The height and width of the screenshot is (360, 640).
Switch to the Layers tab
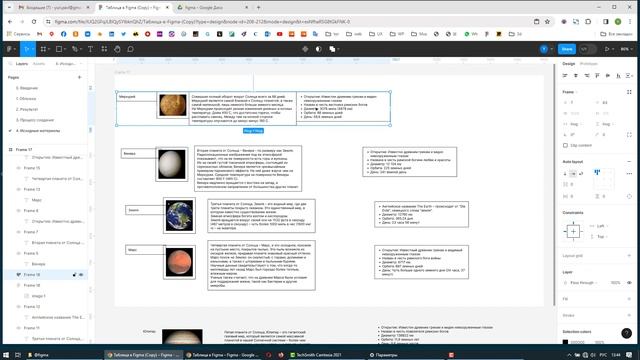(22, 64)
